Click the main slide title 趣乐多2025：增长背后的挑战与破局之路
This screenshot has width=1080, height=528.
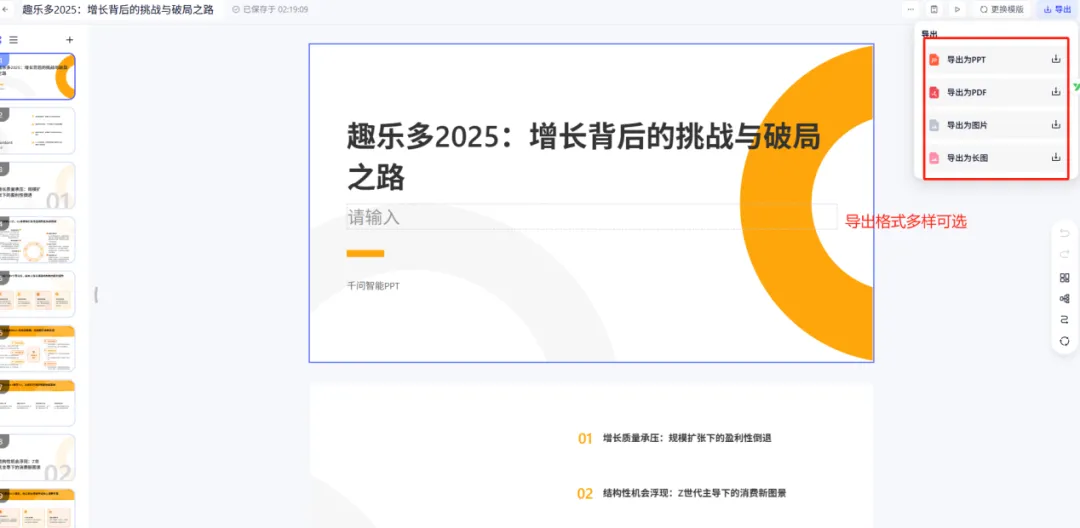point(583,156)
